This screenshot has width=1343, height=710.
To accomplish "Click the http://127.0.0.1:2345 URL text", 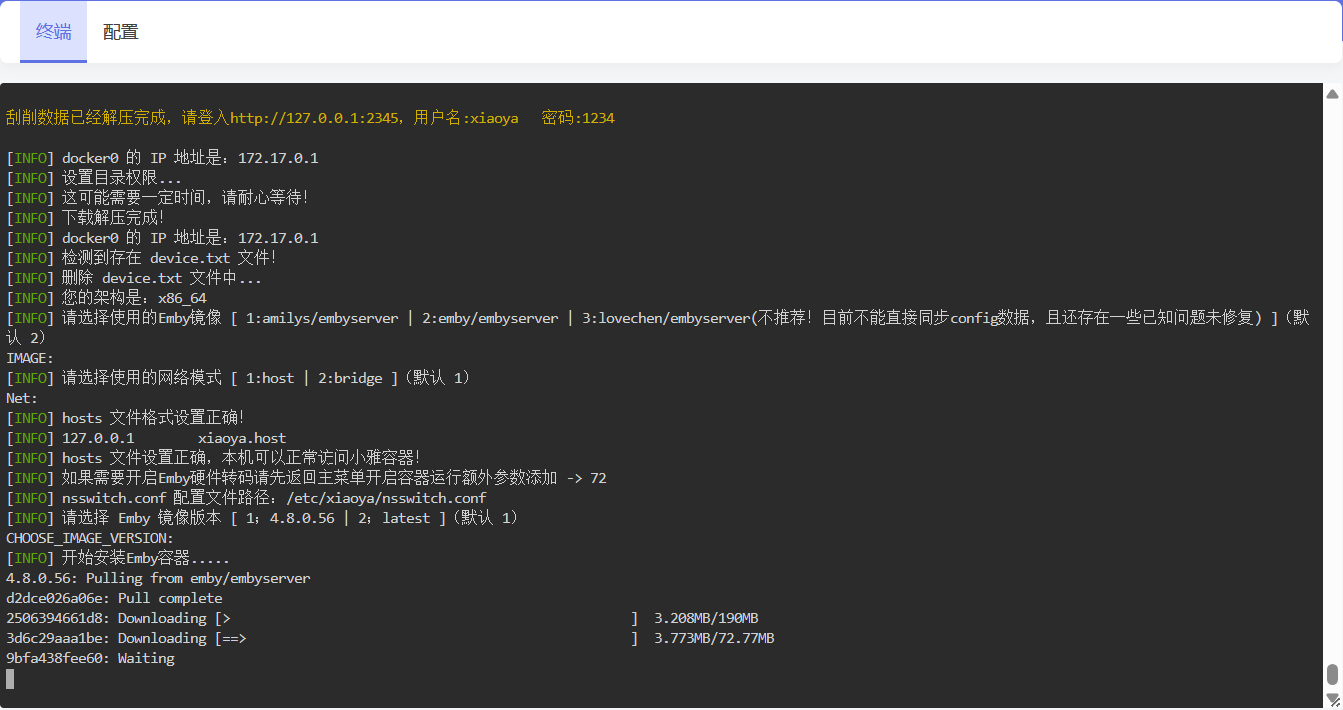I will (x=316, y=118).
